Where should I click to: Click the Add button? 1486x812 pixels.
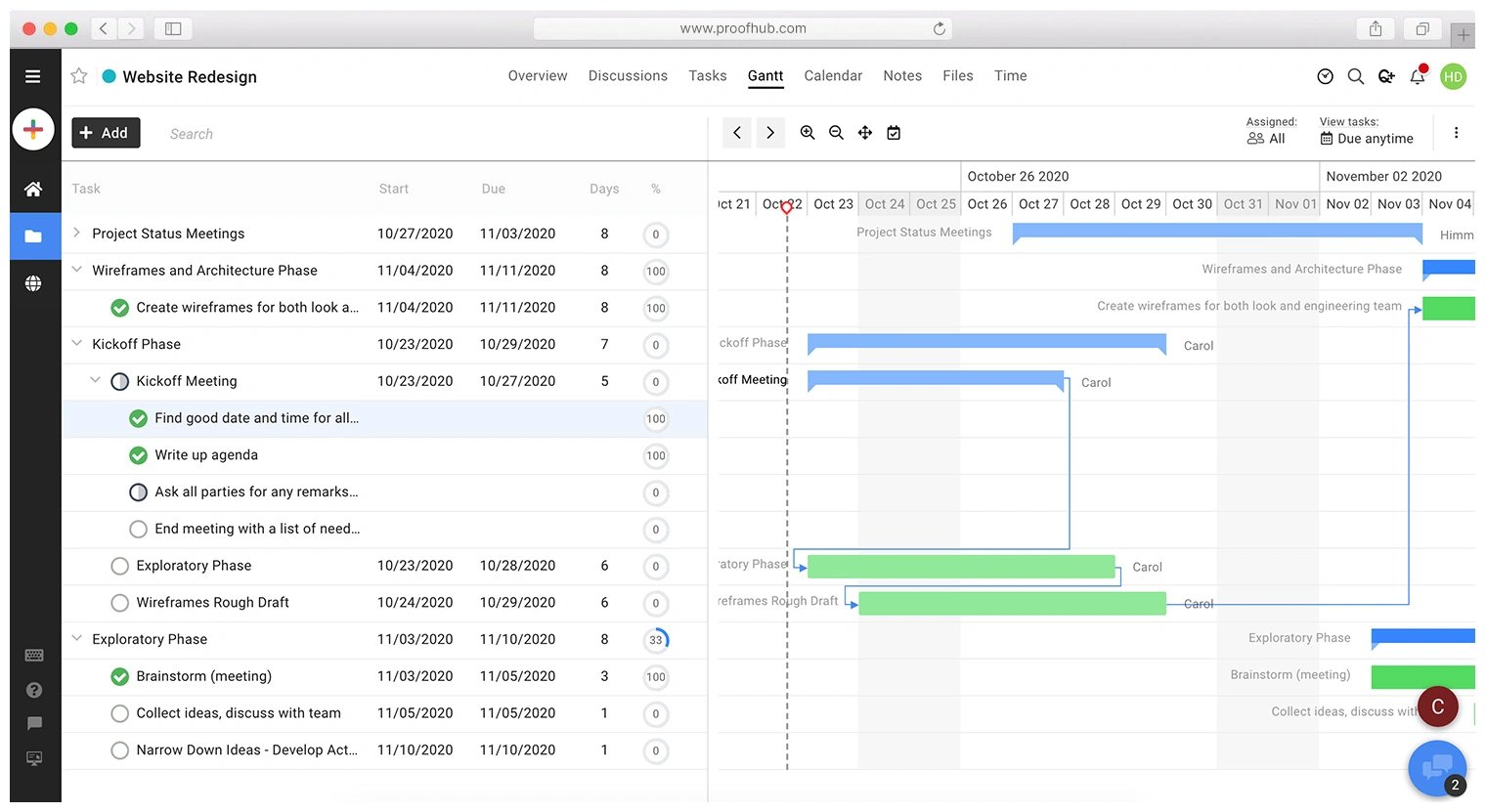click(x=106, y=133)
